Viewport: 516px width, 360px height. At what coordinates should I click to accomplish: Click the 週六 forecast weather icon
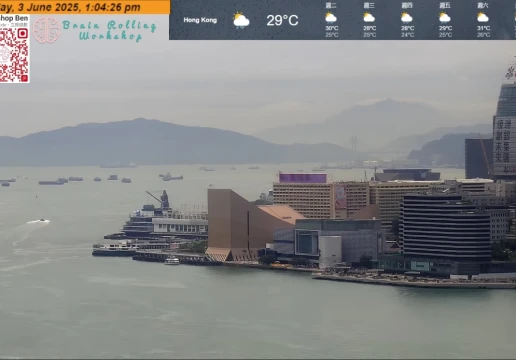pos(483,17)
